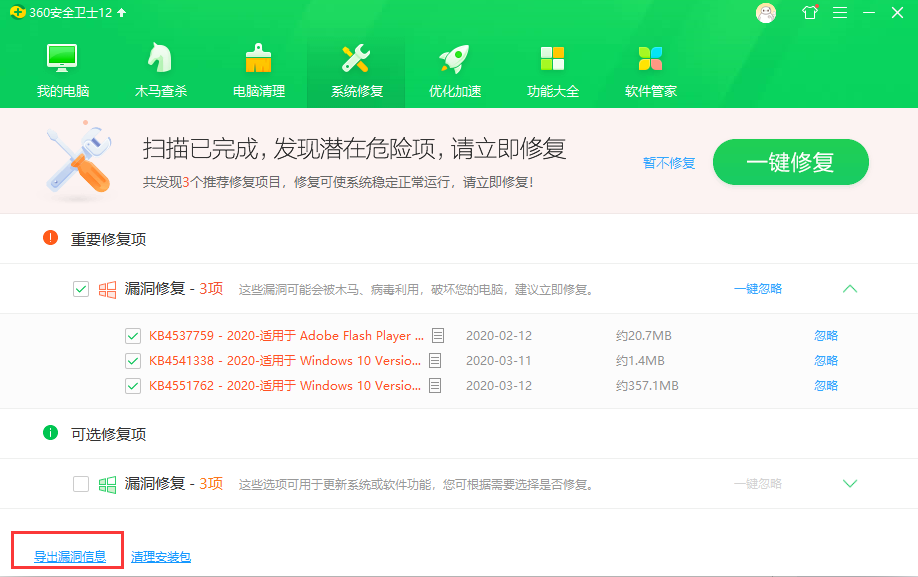Click the user avatar icon
The image size is (918, 577).
click(x=766, y=13)
